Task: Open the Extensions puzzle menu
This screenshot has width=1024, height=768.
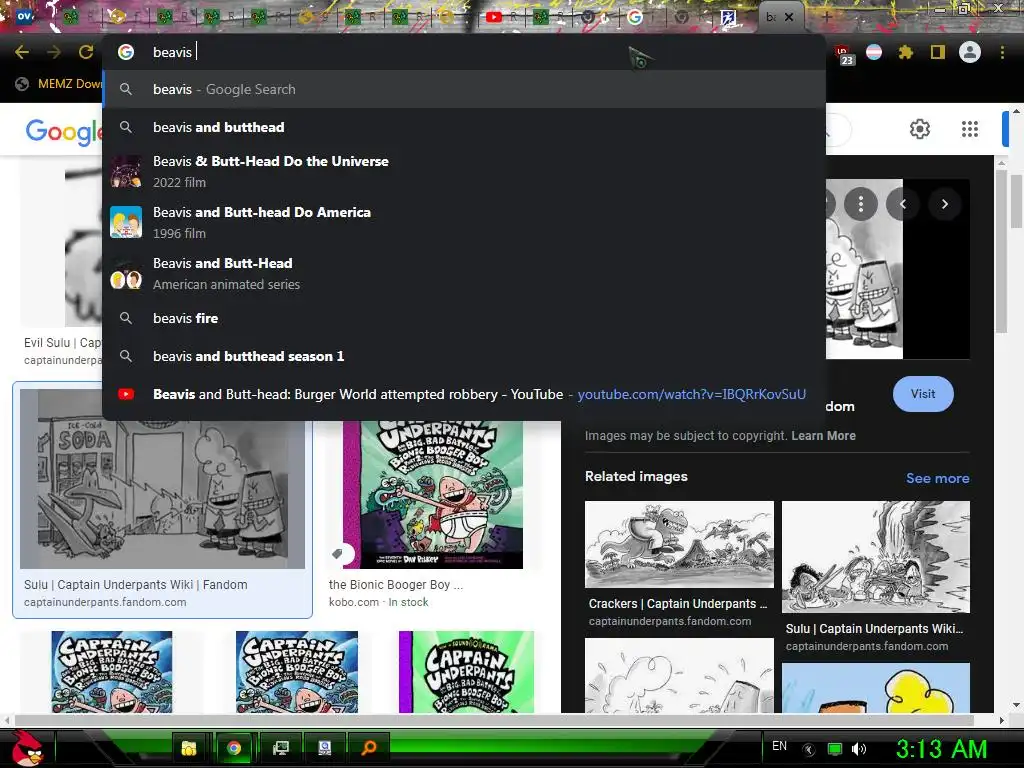Action: [906, 52]
